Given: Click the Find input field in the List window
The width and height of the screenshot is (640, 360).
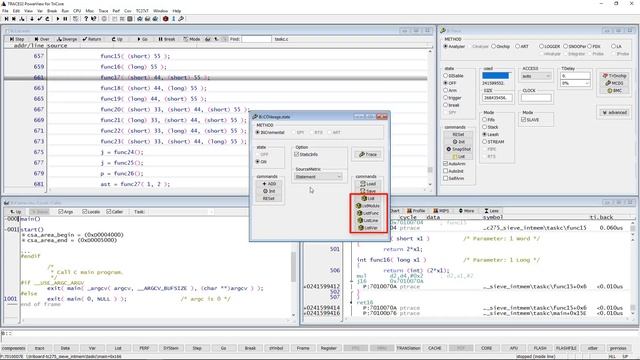Looking at the screenshot, I should pos(256,39).
